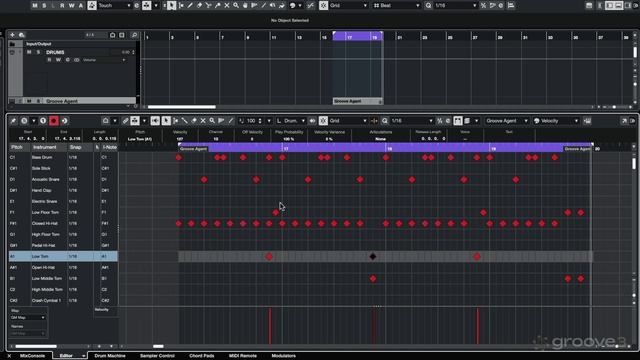This screenshot has height=360, width=640.
Task: Click the Quantize icon in top toolbar
Action: 428,5
